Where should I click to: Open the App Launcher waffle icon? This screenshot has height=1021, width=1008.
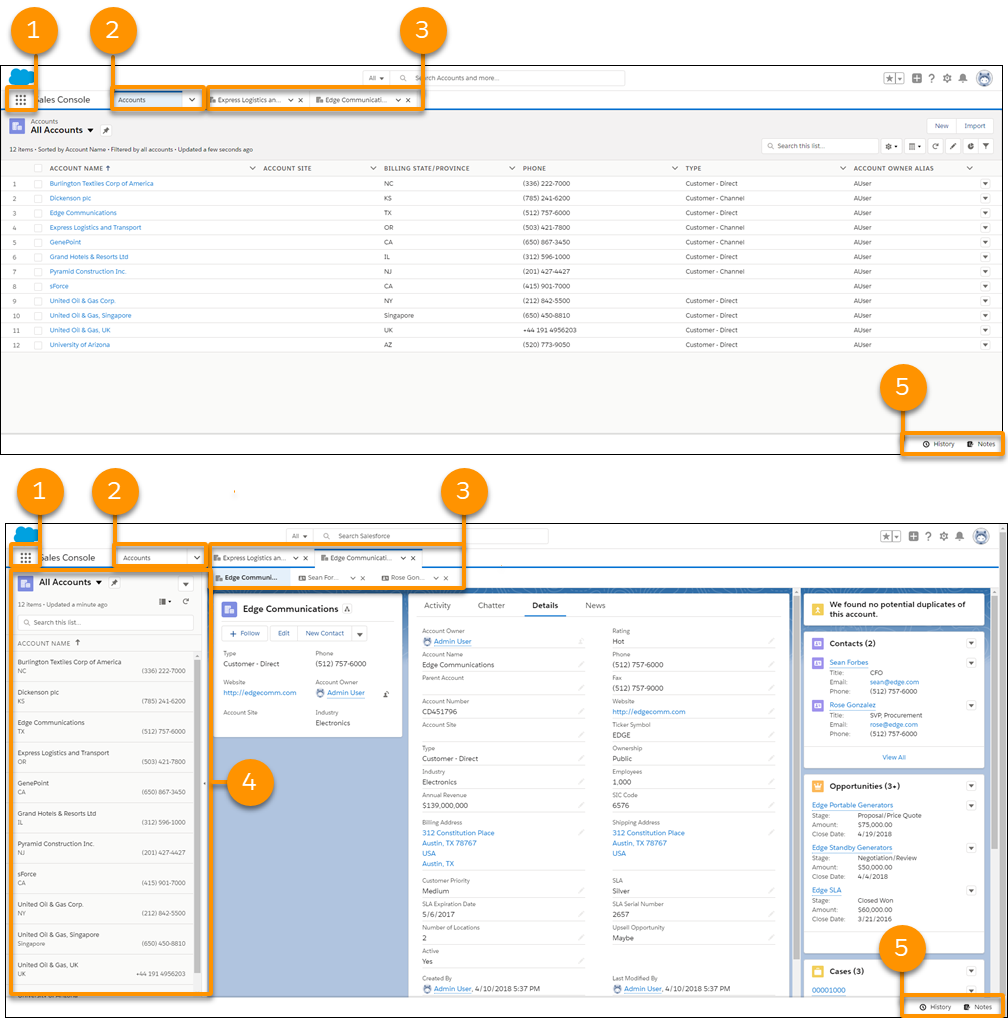(22, 99)
